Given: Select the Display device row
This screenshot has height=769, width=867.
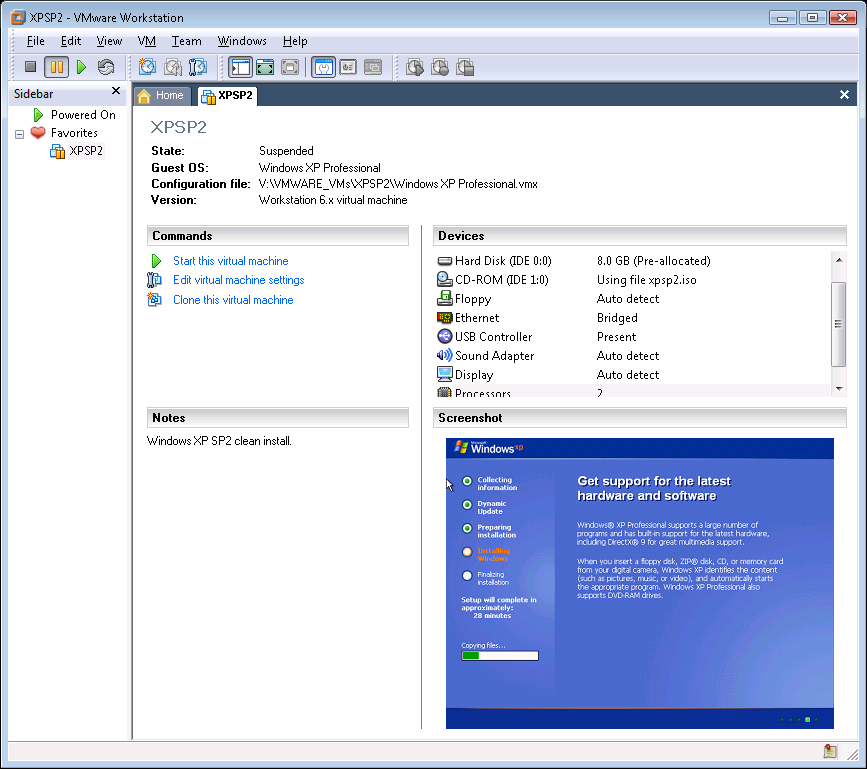Looking at the screenshot, I should point(631,375).
